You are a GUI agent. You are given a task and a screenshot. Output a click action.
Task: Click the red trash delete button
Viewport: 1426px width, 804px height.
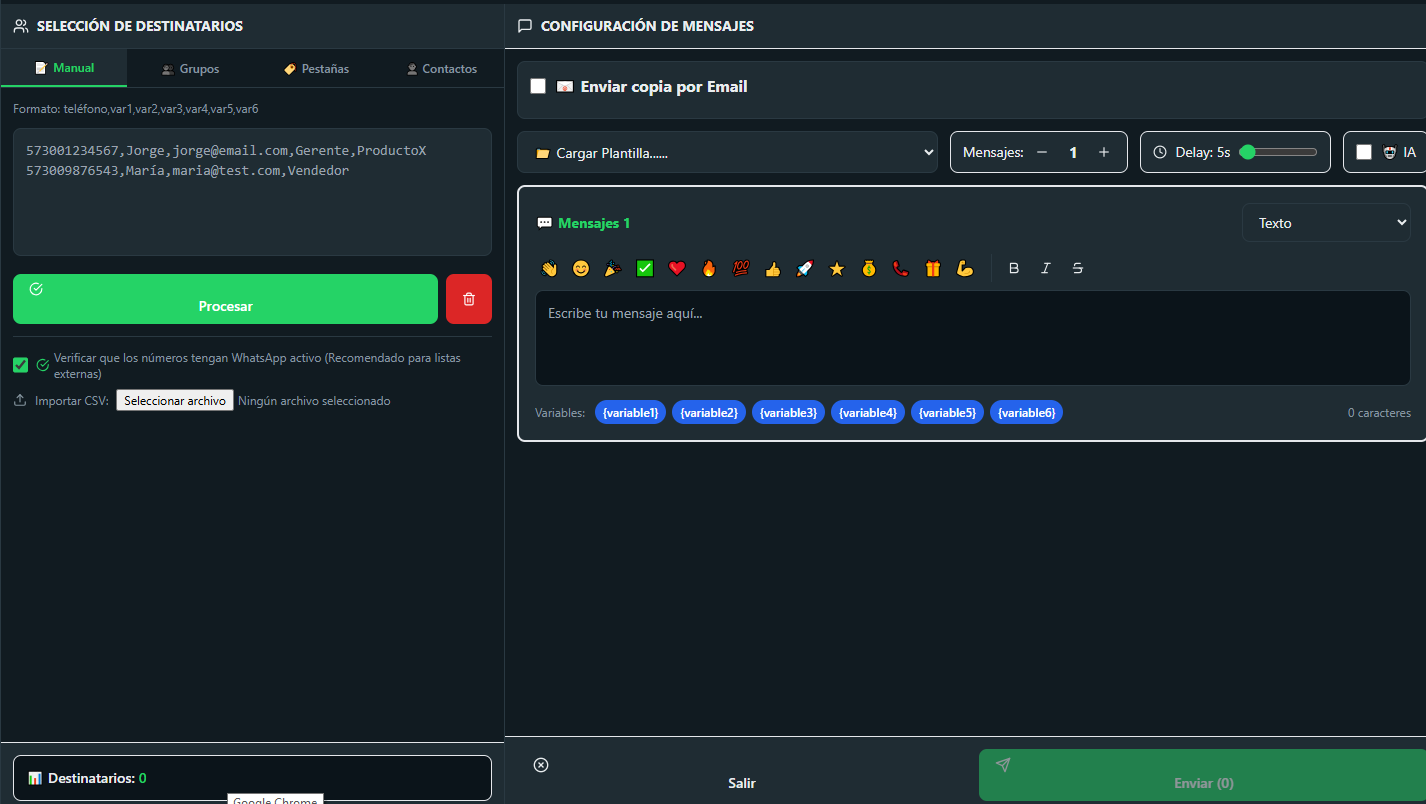pyautogui.click(x=468, y=299)
